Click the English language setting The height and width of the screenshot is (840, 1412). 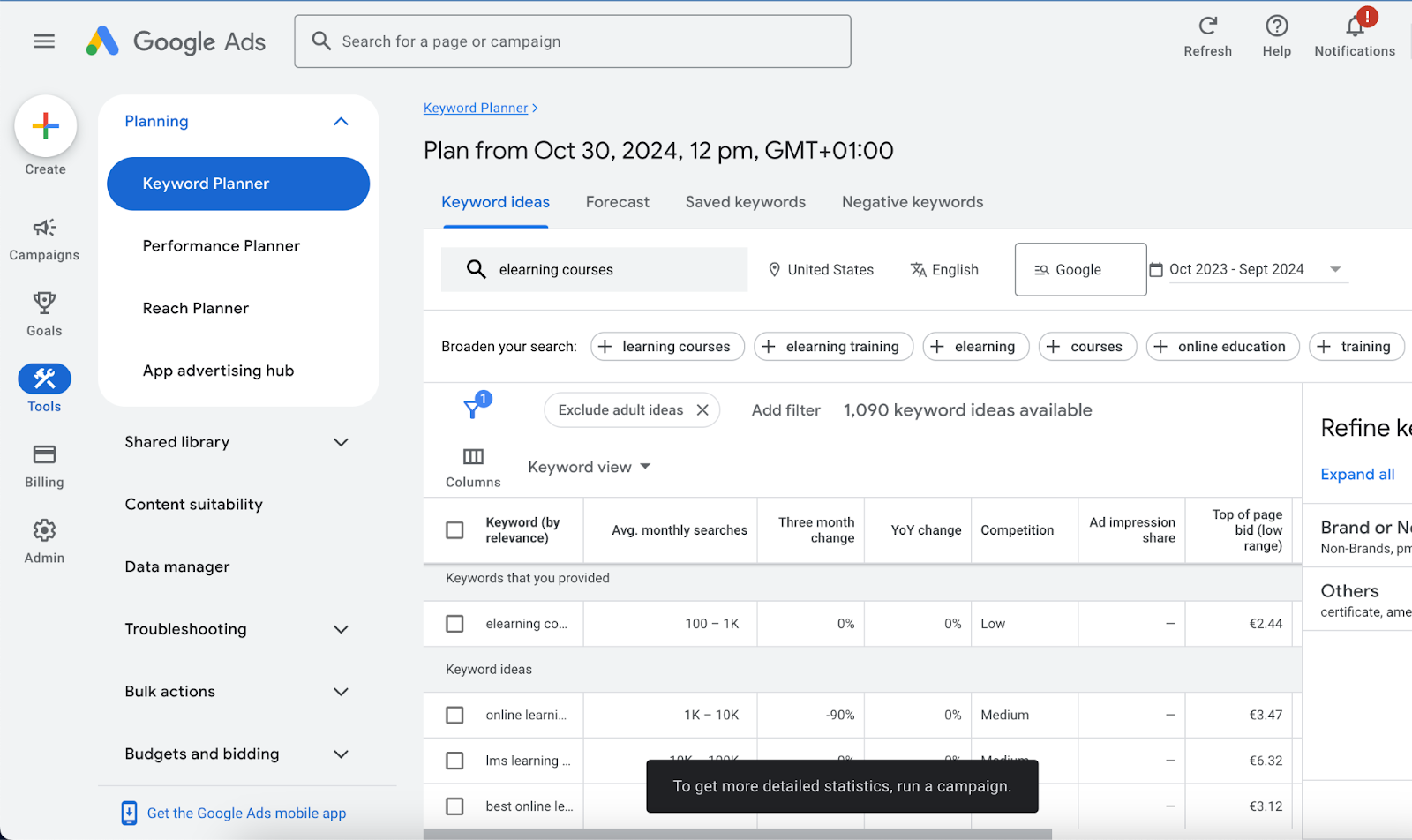point(944,270)
